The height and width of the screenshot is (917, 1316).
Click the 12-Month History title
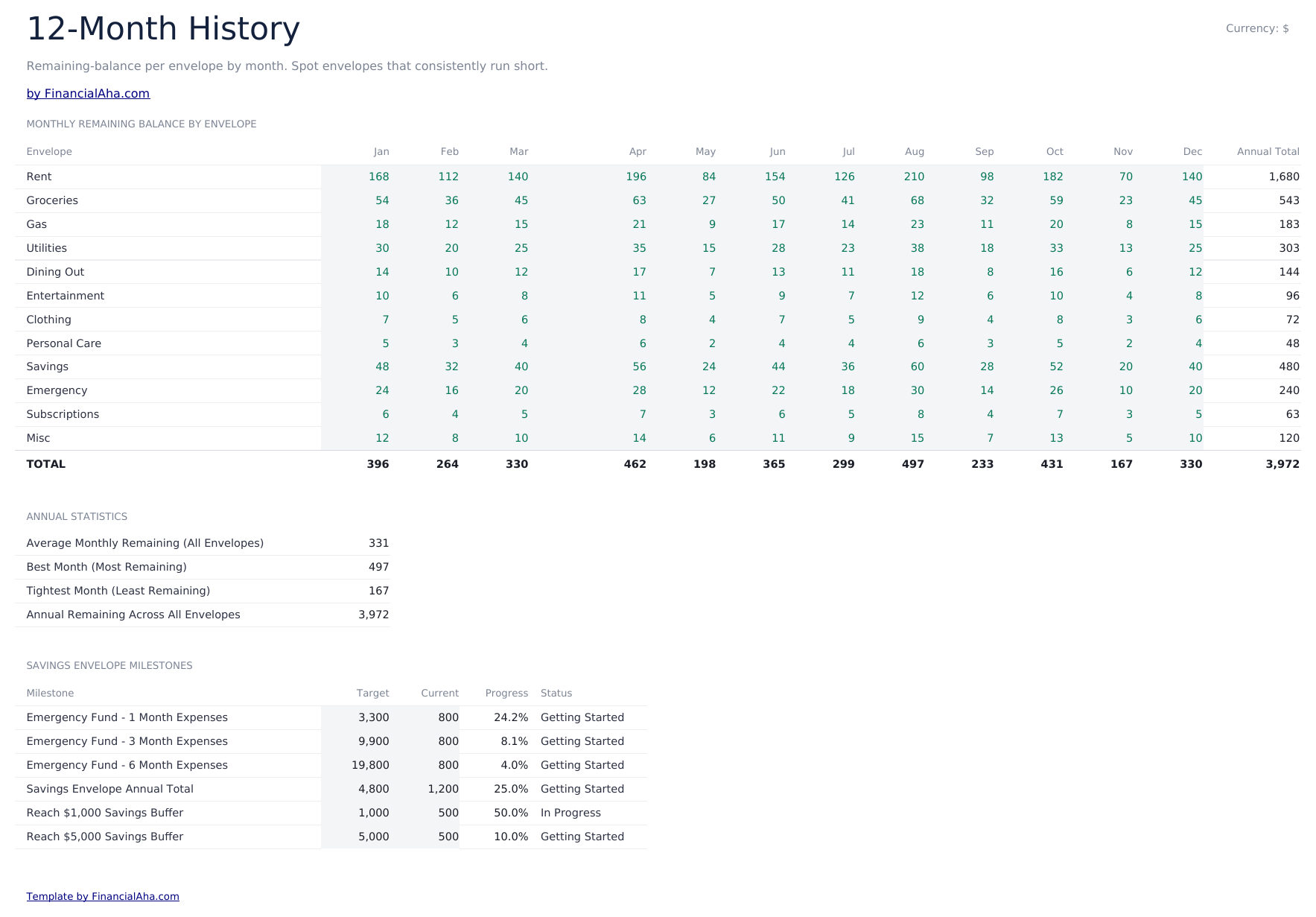click(x=163, y=29)
